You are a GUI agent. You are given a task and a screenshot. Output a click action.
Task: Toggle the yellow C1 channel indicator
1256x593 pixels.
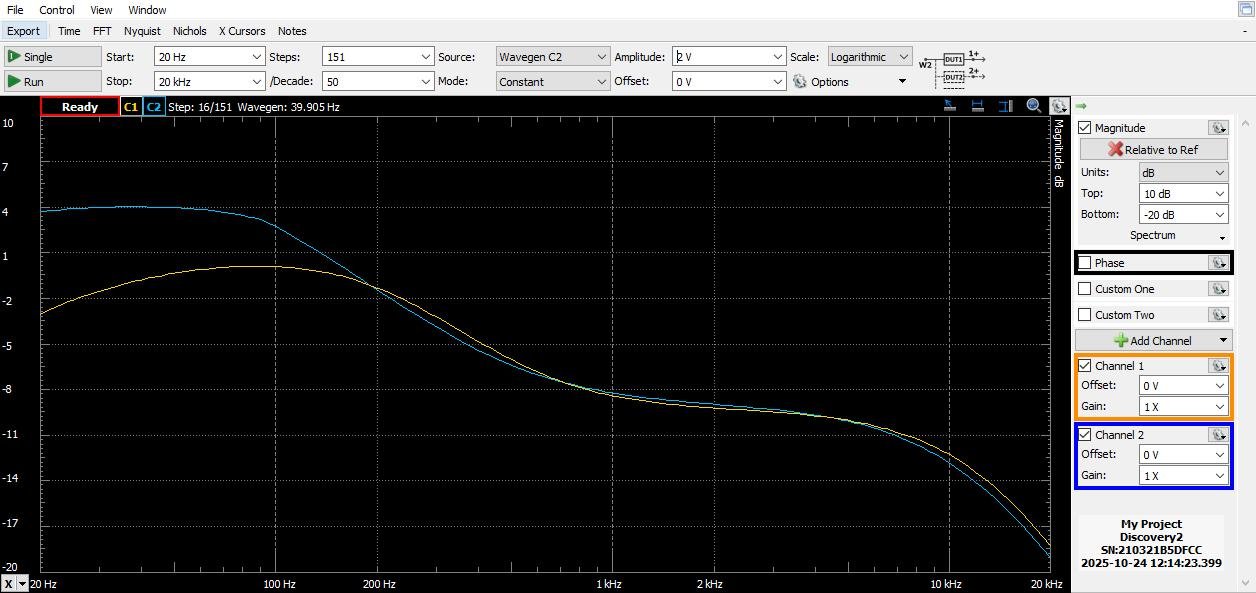pyautogui.click(x=130, y=107)
